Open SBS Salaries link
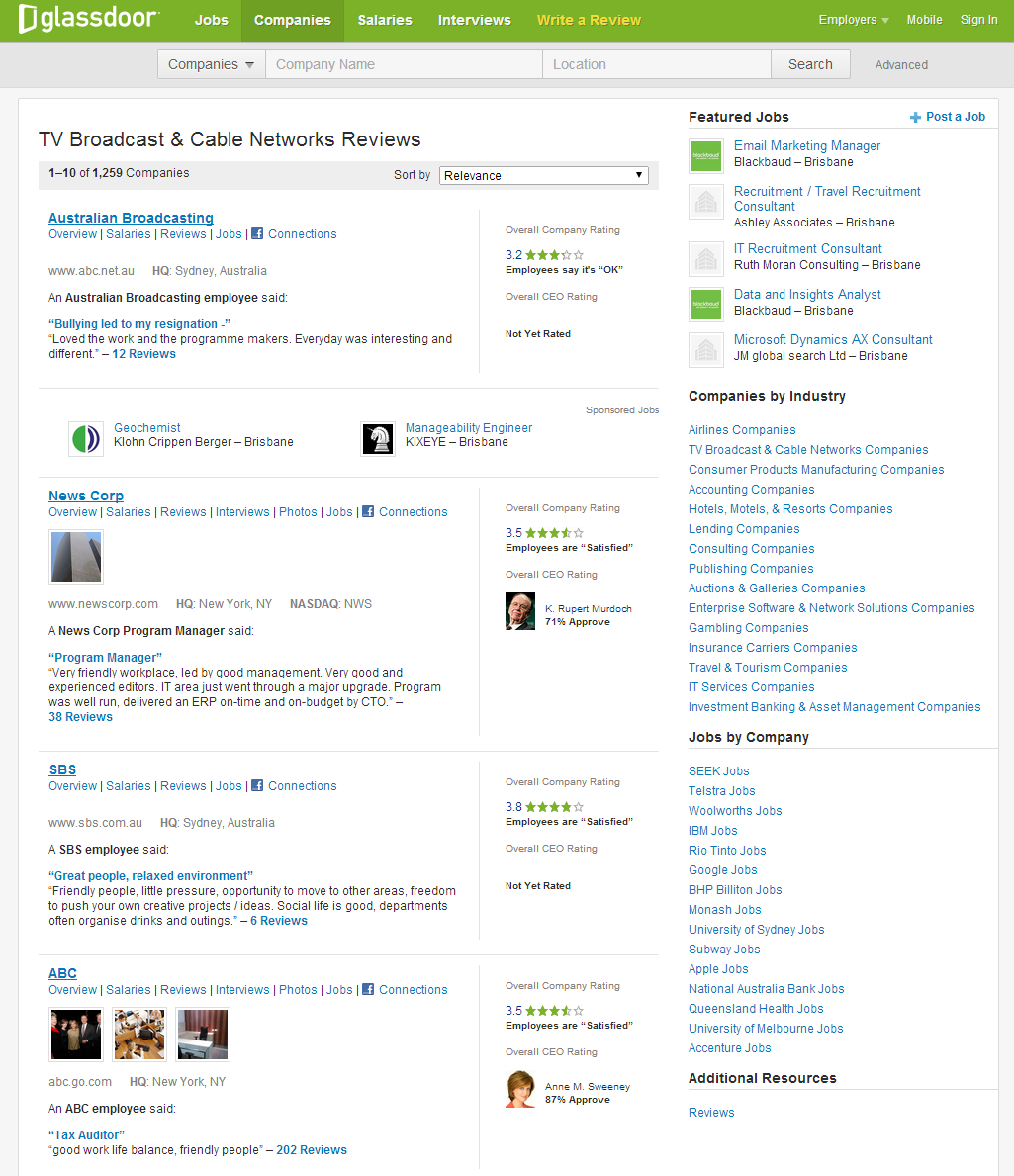 129,786
